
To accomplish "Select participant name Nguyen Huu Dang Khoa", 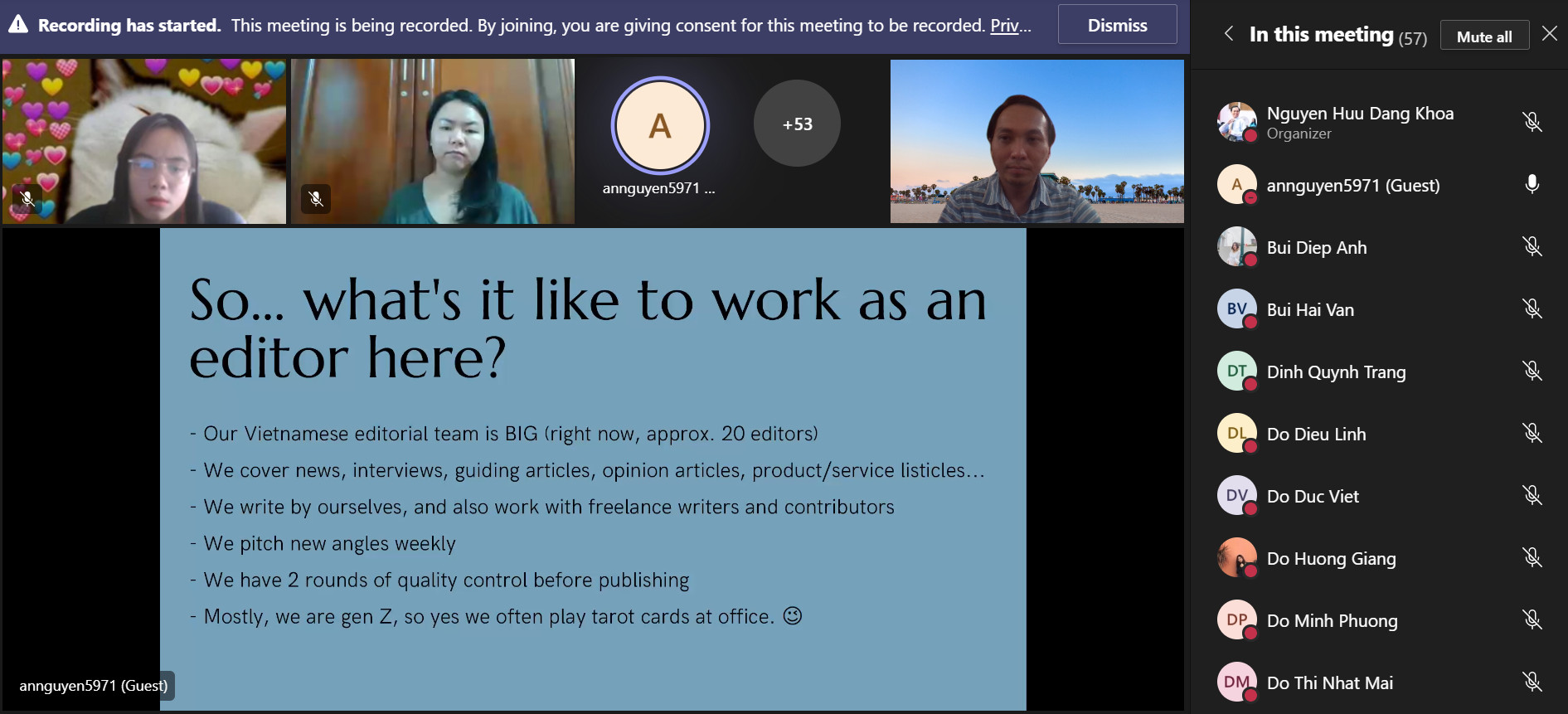I will click(x=1360, y=114).
